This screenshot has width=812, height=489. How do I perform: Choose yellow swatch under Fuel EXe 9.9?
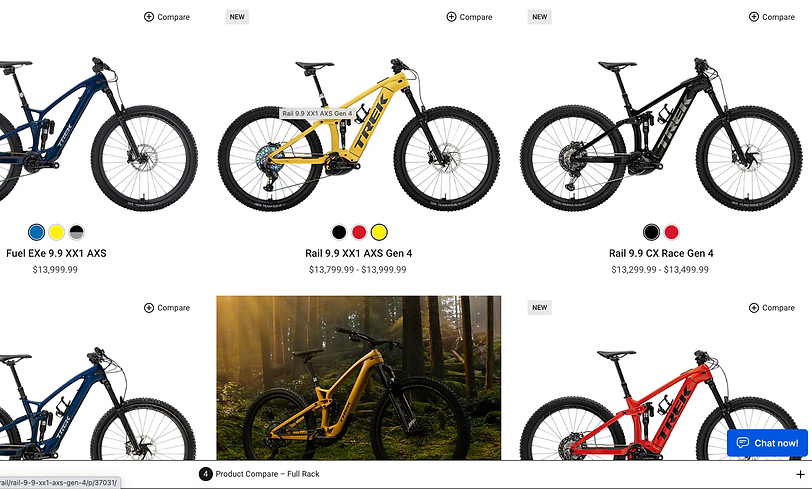point(56,232)
